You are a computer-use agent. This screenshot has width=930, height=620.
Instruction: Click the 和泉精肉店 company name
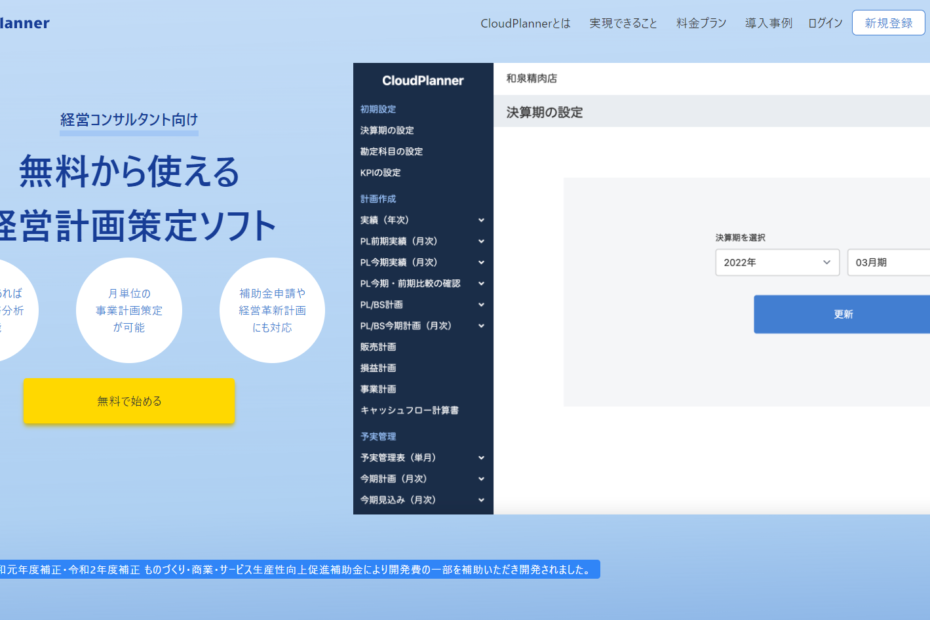(x=531, y=78)
